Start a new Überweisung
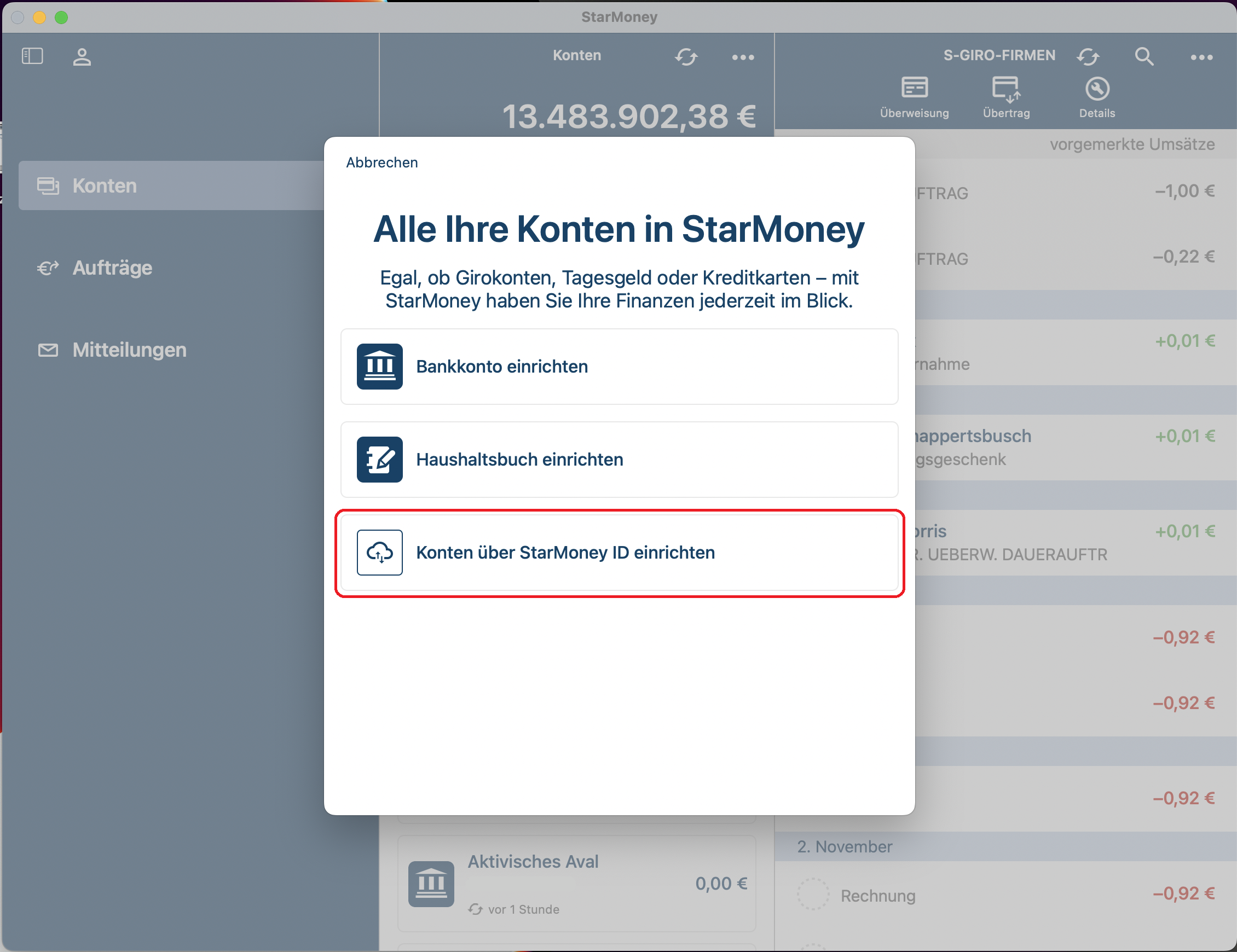The height and width of the screenshot is (952, 1237). (914, 96)
